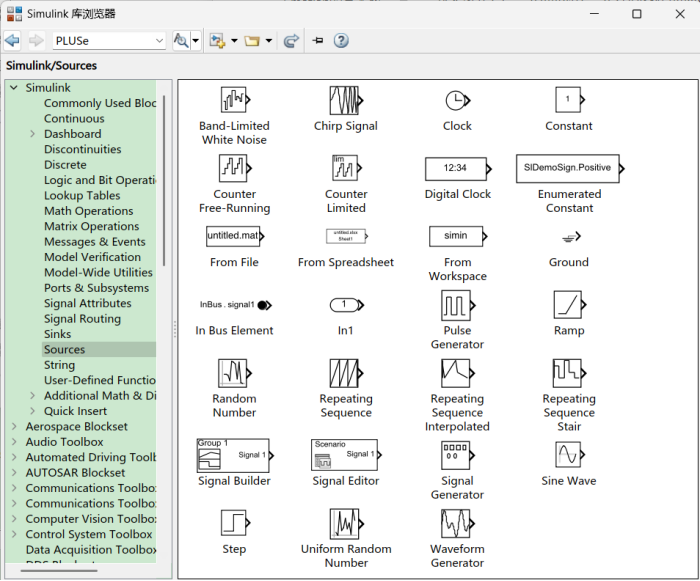The image size is (700, 581).
Task: Select the Signal Routing library
Action: [82, 319]
